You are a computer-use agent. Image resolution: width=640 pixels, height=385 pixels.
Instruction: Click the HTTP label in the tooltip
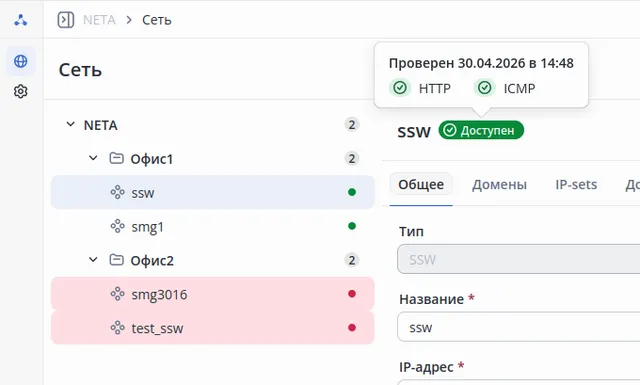tap(435, 88)
